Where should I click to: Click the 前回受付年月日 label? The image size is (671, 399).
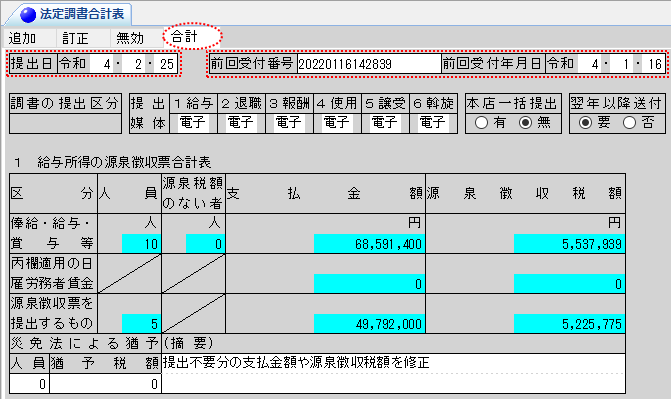click(x=492, y=64)
